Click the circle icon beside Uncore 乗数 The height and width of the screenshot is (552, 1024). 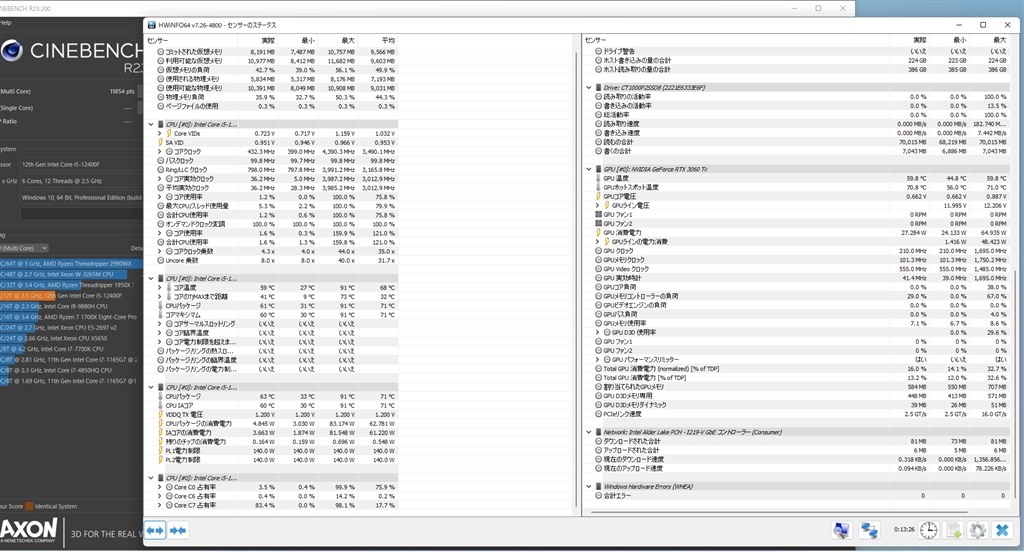[161, 261]
